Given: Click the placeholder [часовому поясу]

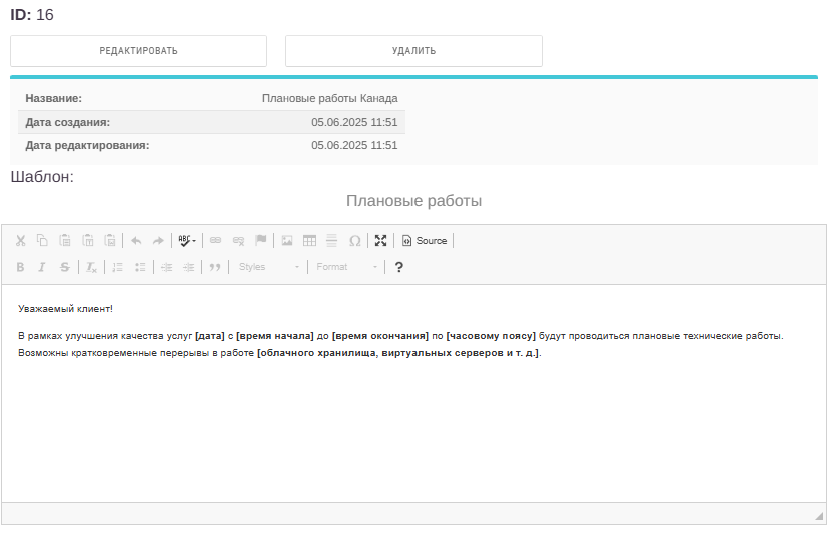Looking at the screenshot, I should pos(491,336).
